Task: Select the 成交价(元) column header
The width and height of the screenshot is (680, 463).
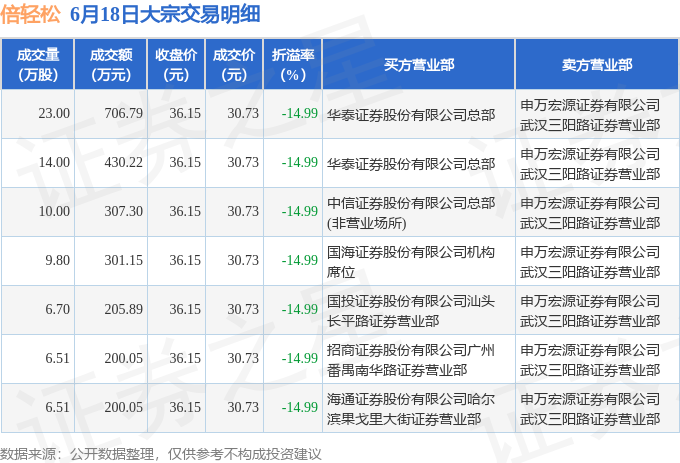Action: (x=234, y=65)
